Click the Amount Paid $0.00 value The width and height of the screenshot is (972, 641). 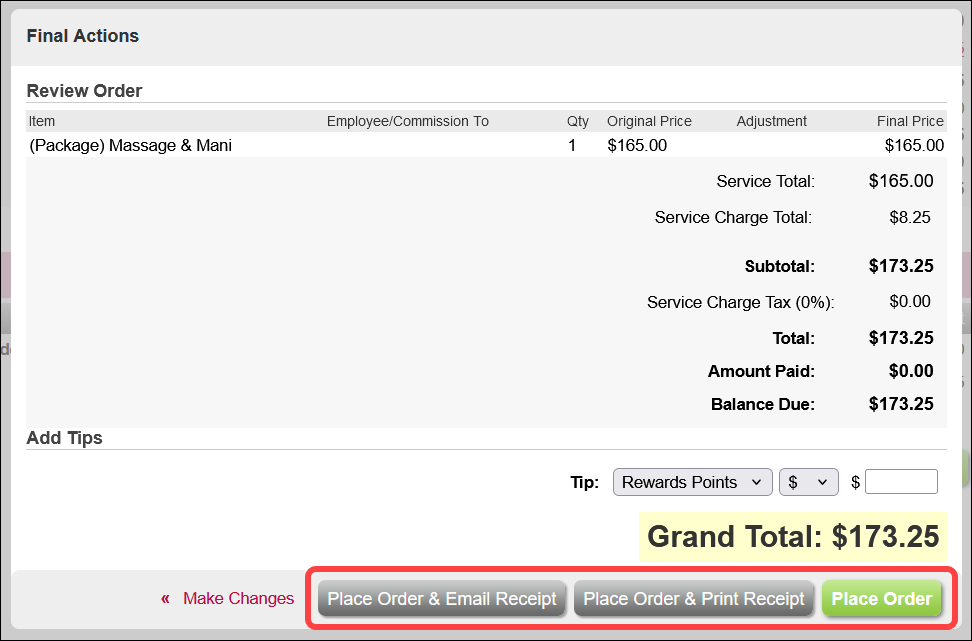(911, 371)
